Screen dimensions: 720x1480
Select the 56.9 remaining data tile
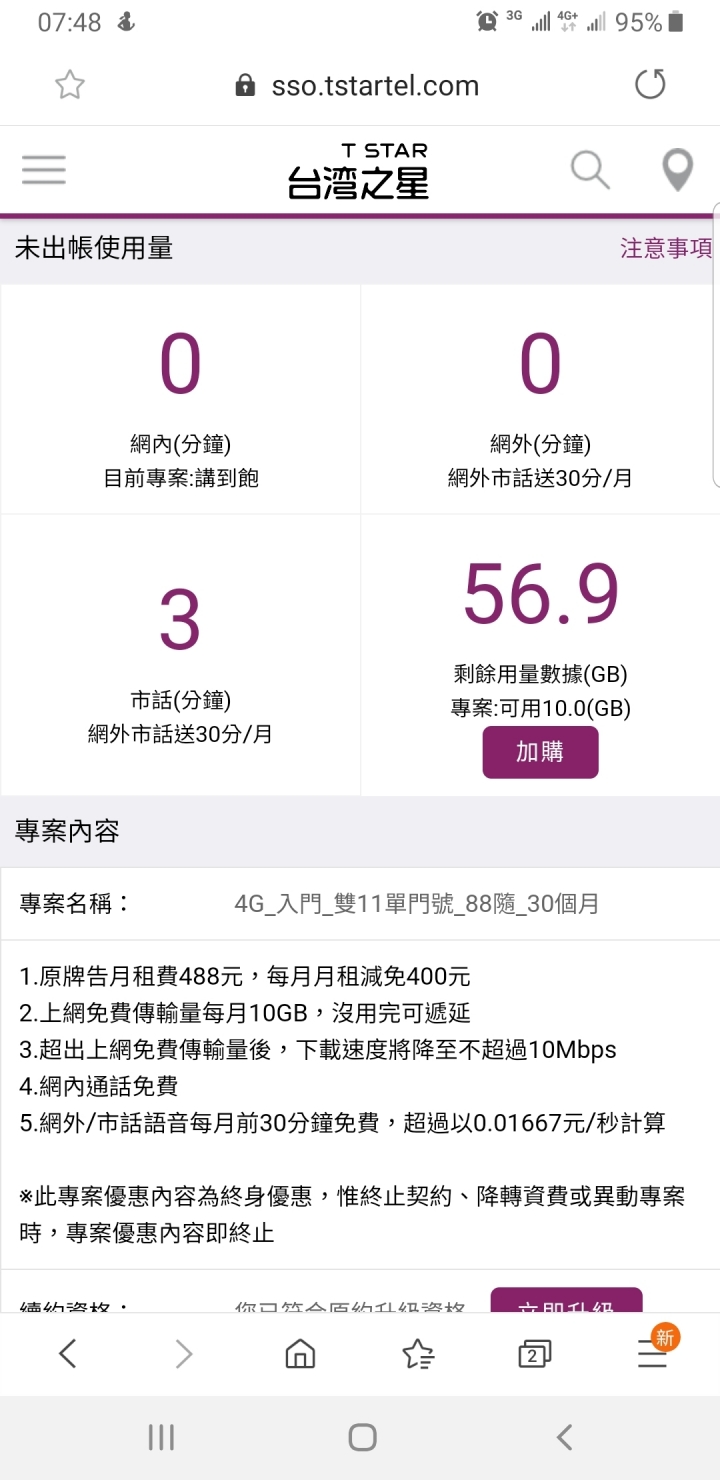540,620
